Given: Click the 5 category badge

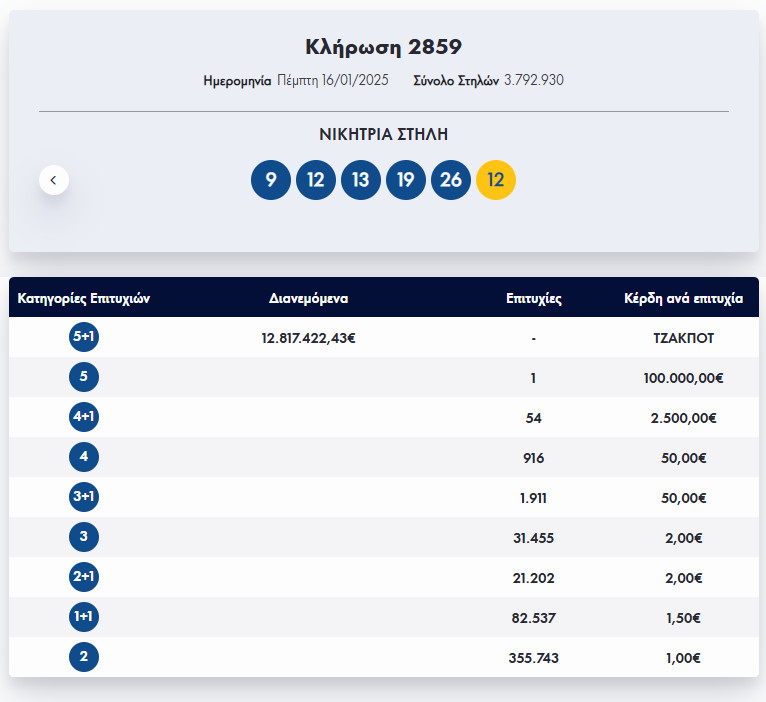Looking at the screenshot, I should click(84, 377).
